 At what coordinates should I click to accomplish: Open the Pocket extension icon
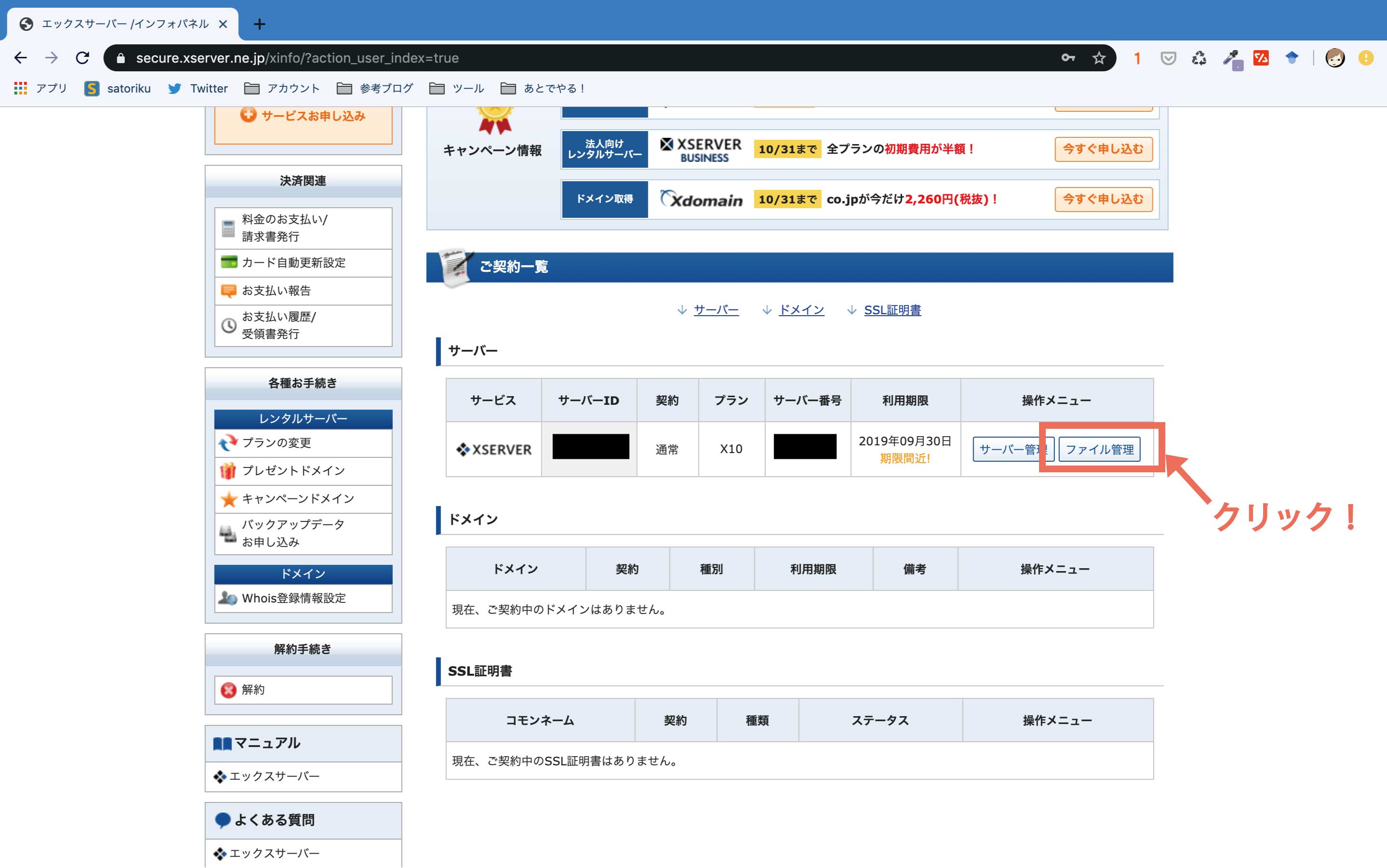tap(1168, 58)
